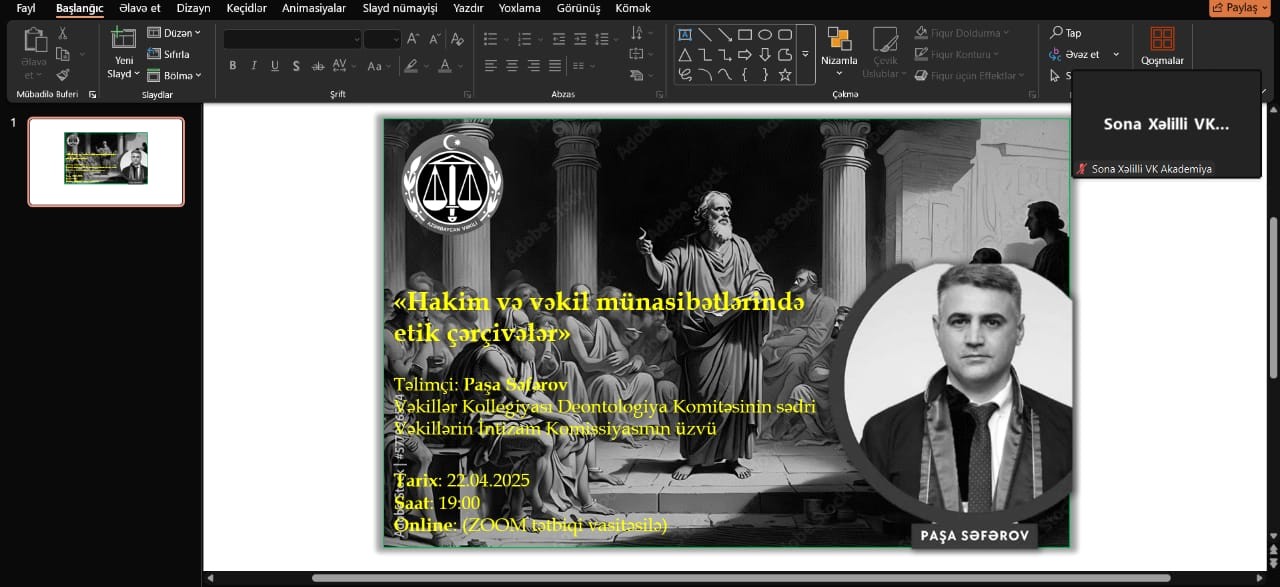This screenshot has height=587, width=1280.
Task: Select the Rounded Rectangle shape
Action: coord(785,34)
